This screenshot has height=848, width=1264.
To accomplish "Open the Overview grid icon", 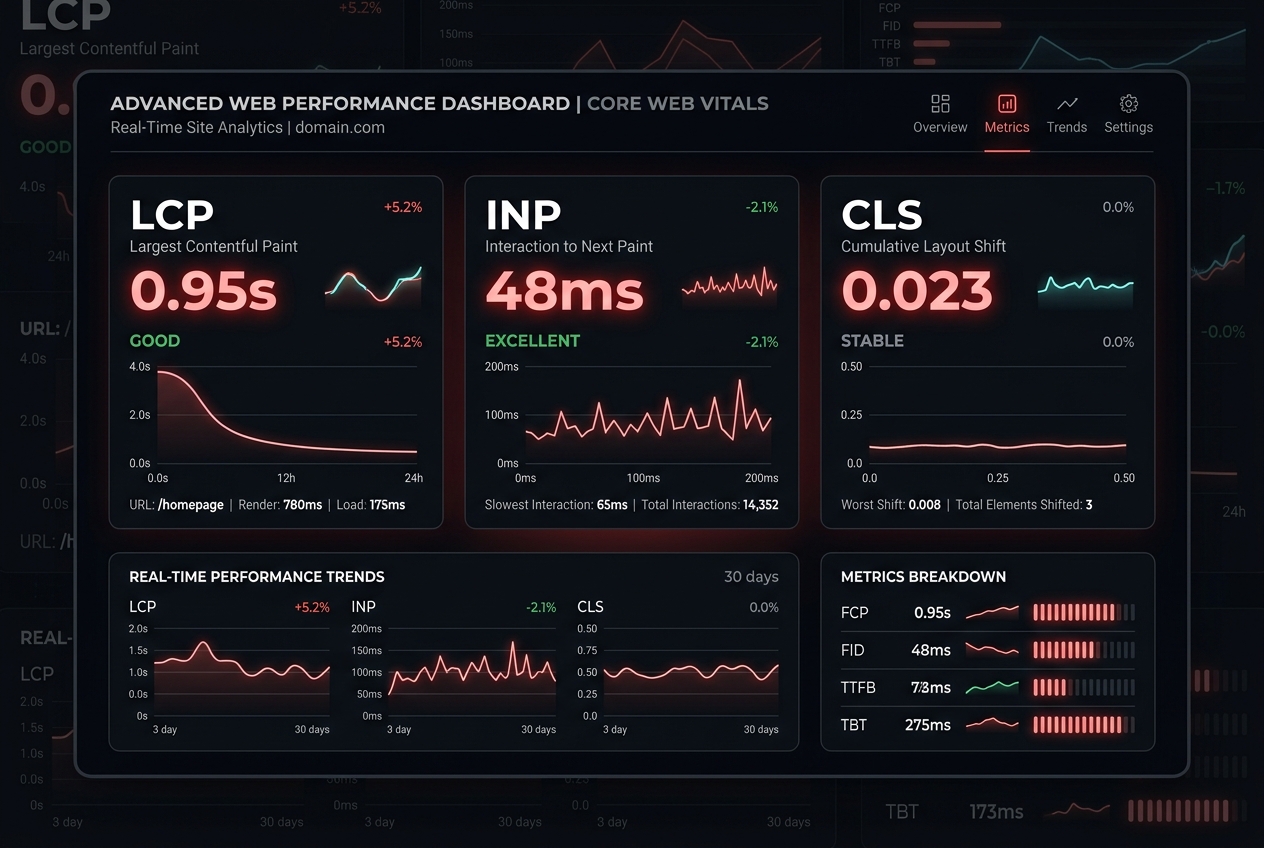I will click(940, 104).
